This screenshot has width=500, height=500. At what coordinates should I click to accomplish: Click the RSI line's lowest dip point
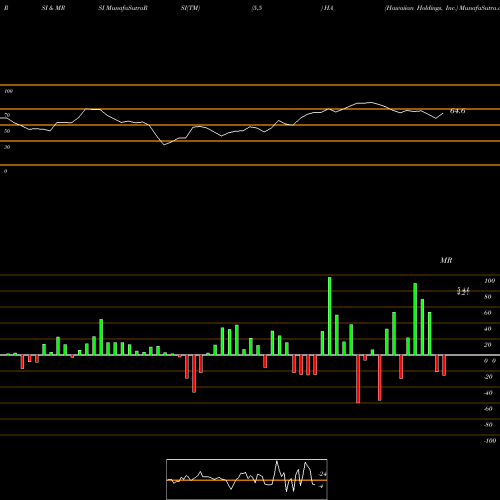click(164, 145)
